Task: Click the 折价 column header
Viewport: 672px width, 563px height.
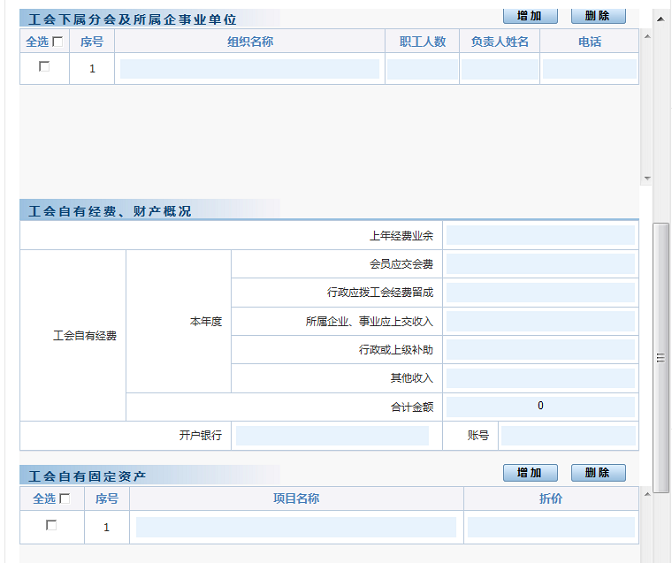Action: (551, 498)
